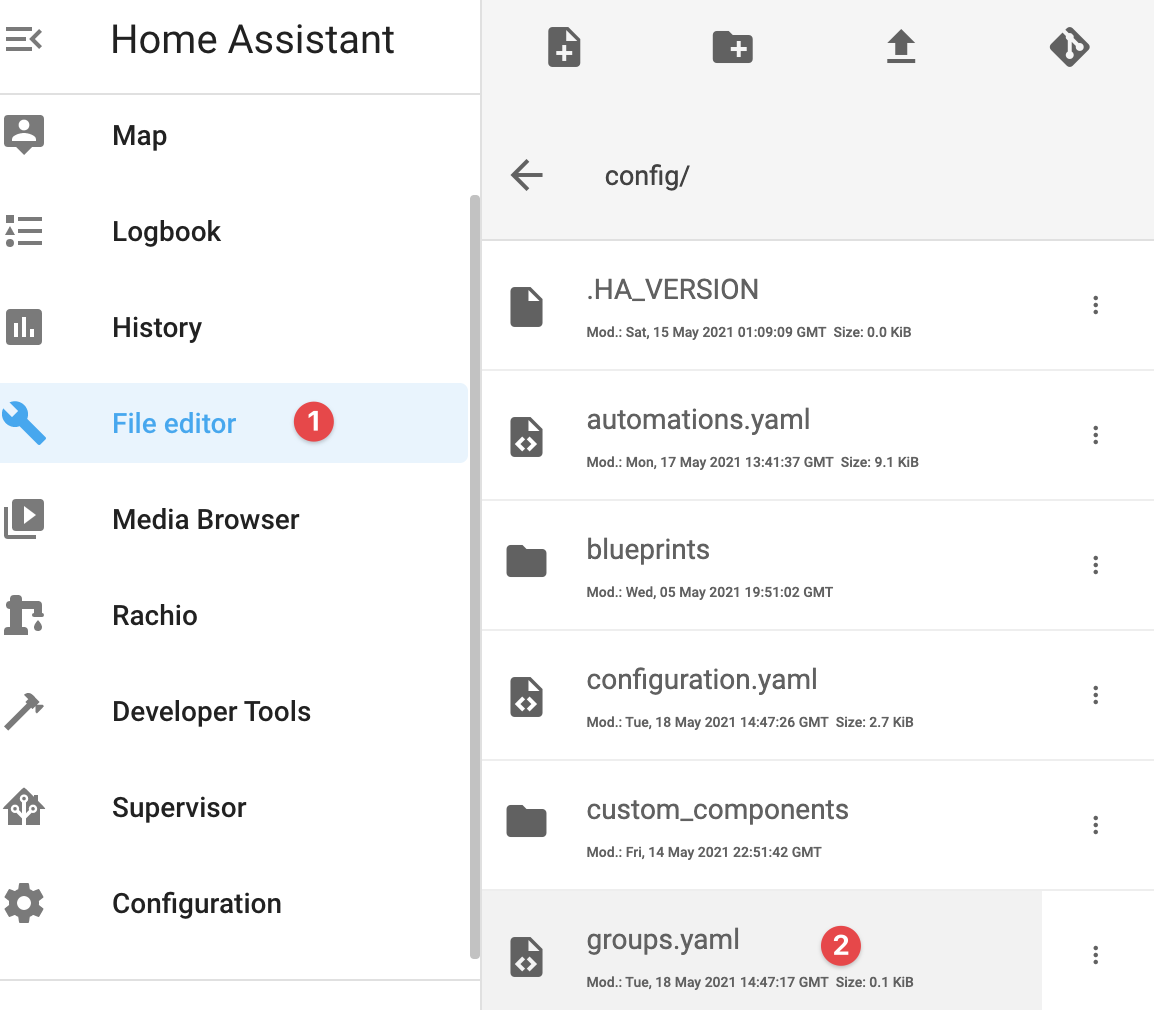Click the blueprints modified date text

(x=709, y=592)
